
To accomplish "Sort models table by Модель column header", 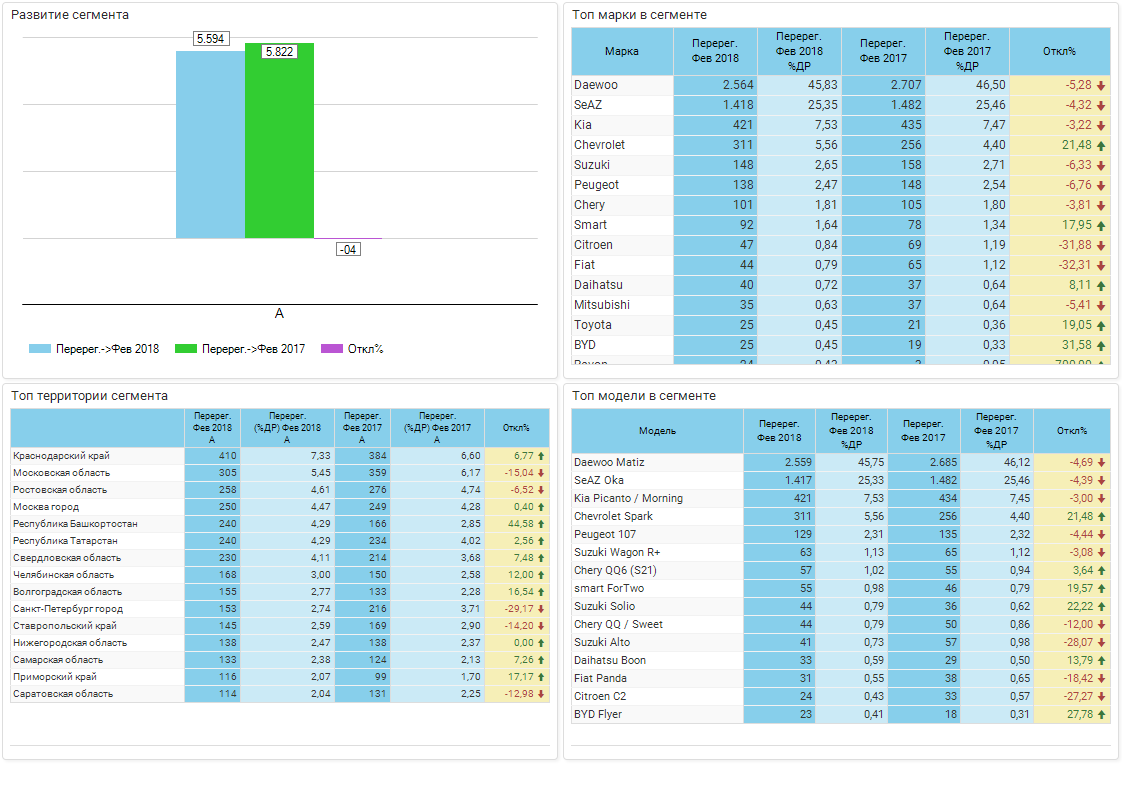I will 657,431.
